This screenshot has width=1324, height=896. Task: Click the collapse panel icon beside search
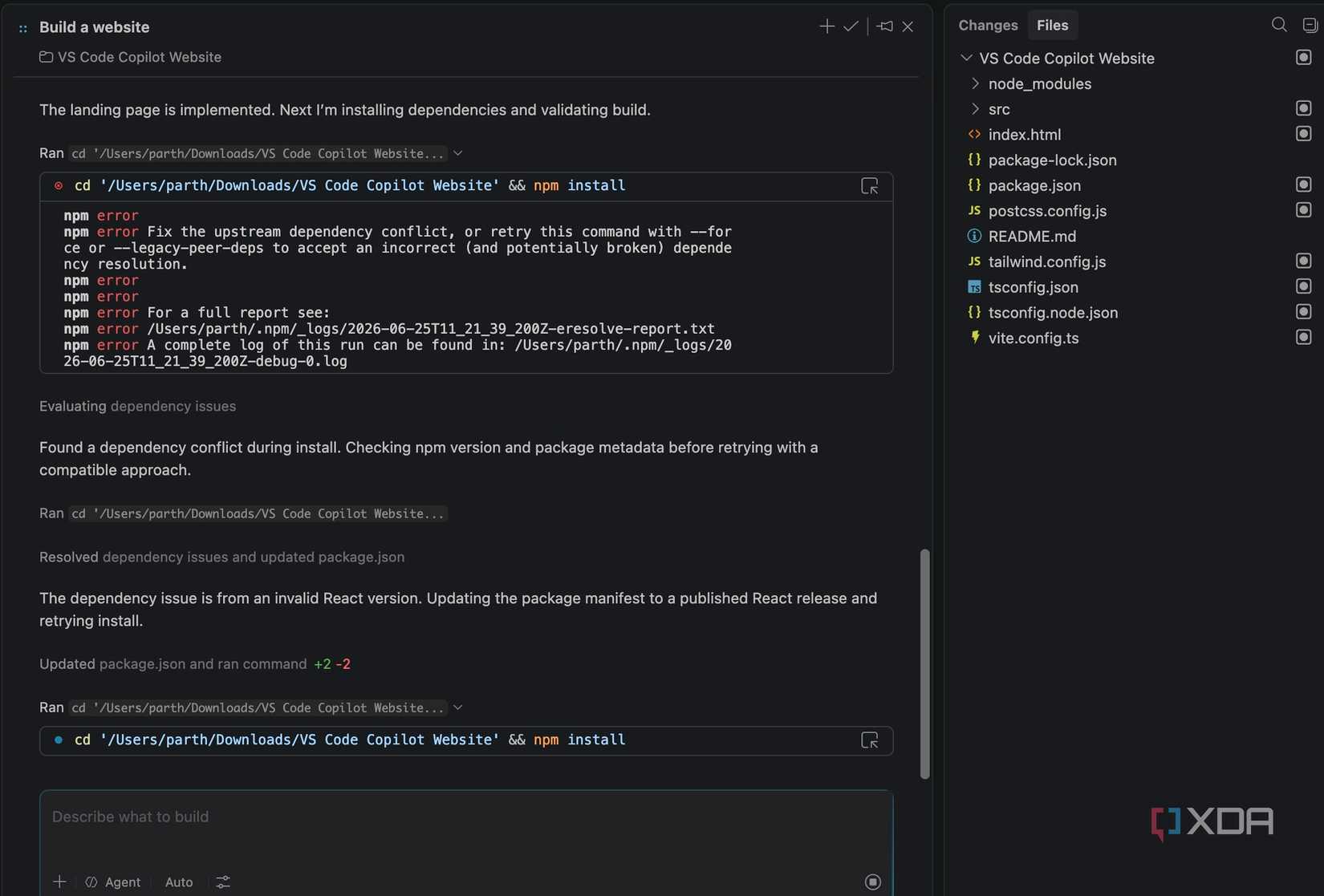pyautogui.click(x=1310, y=25)
